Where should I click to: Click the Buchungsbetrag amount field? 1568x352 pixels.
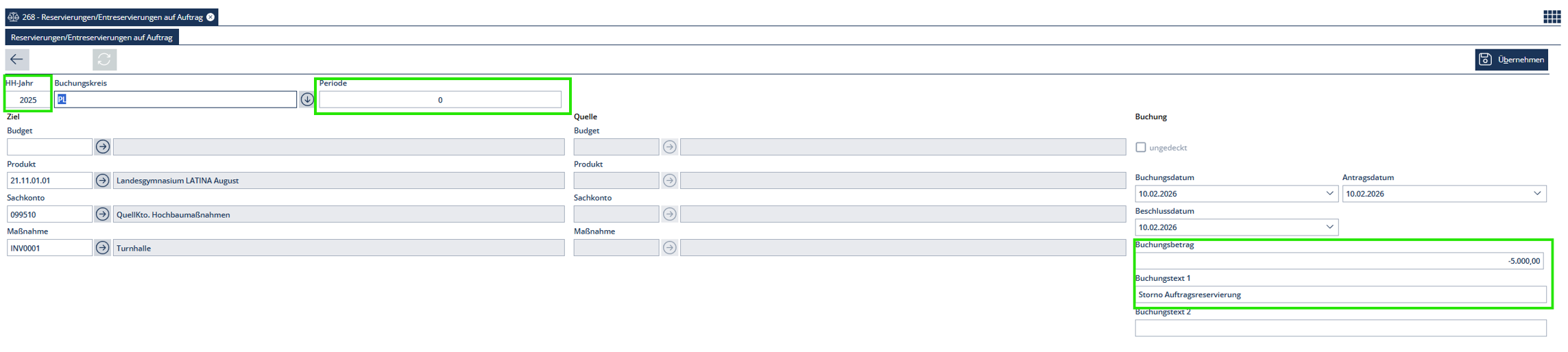[x=1338, y=261]
